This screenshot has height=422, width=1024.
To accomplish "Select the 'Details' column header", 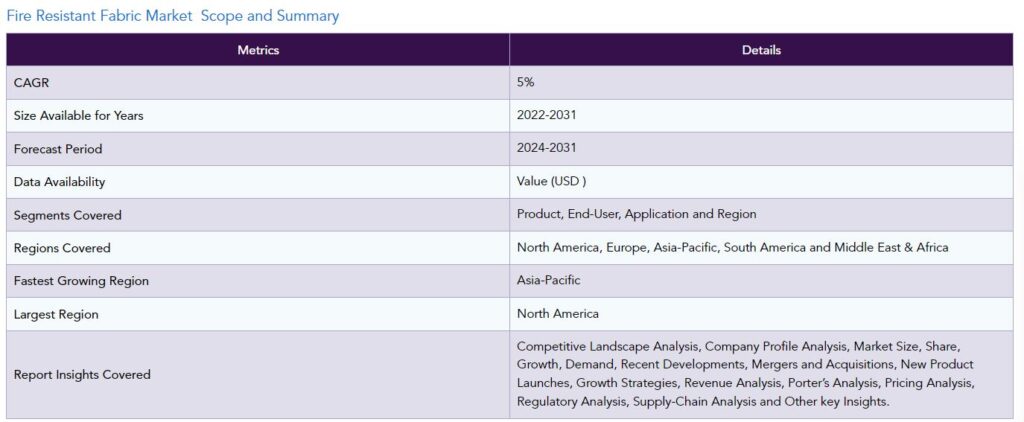I will click(761, 50).
